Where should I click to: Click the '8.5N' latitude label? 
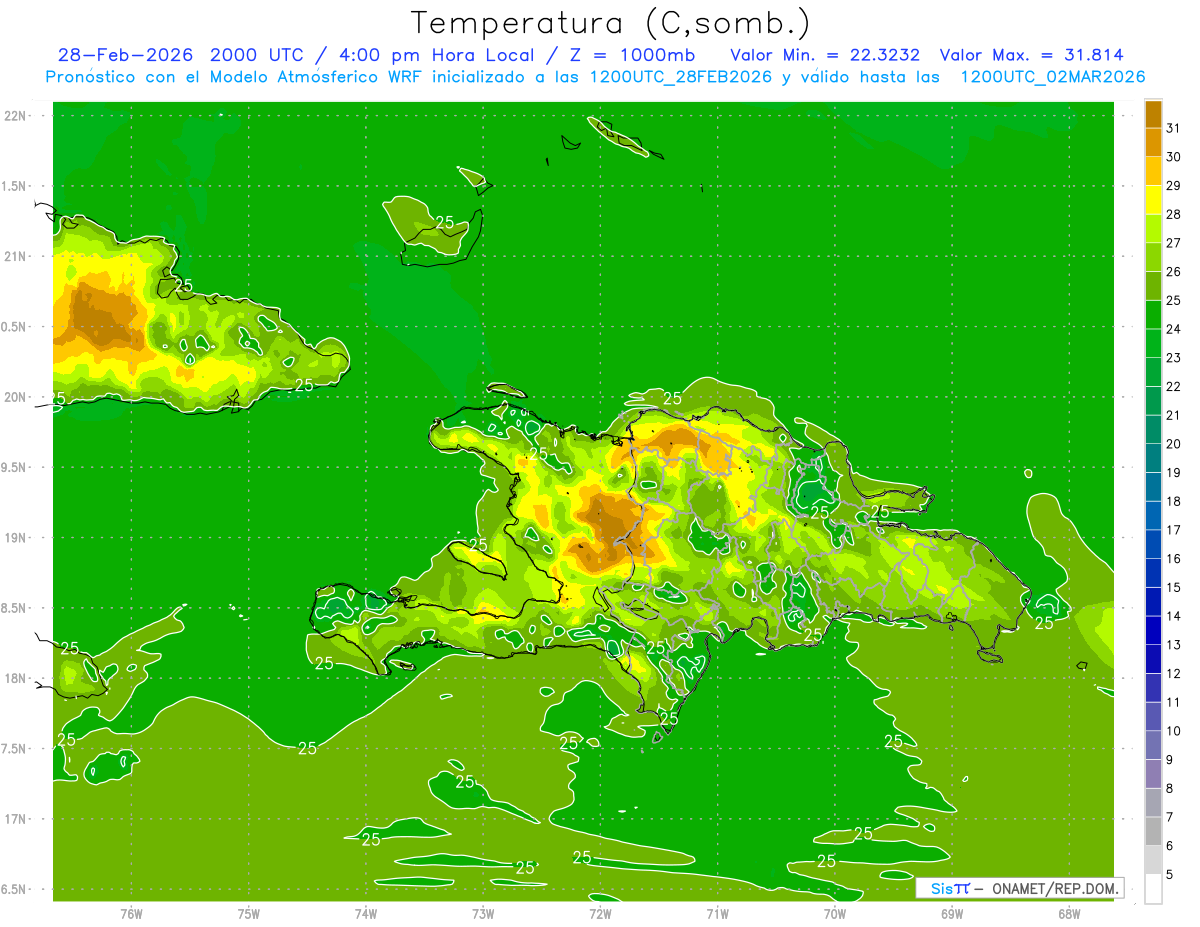pyautogui.click(x=15, y=608)
